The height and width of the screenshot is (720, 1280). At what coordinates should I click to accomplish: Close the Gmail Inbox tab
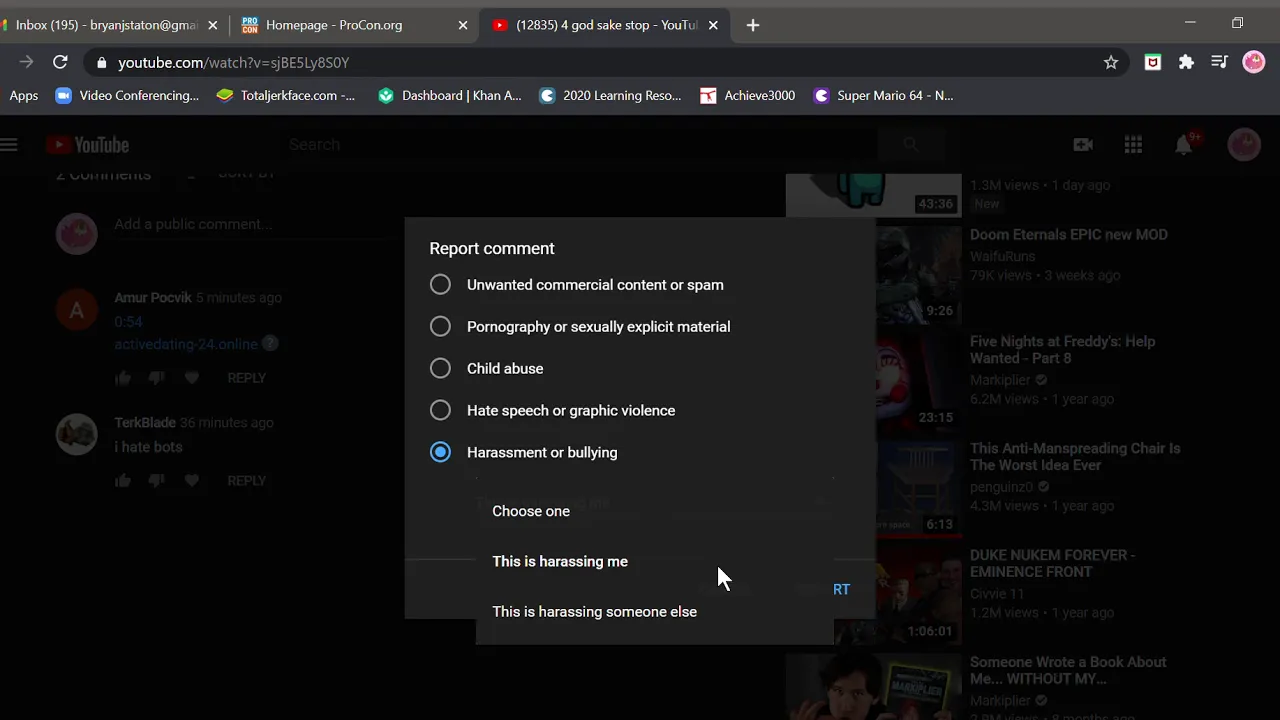coord(212,25)
